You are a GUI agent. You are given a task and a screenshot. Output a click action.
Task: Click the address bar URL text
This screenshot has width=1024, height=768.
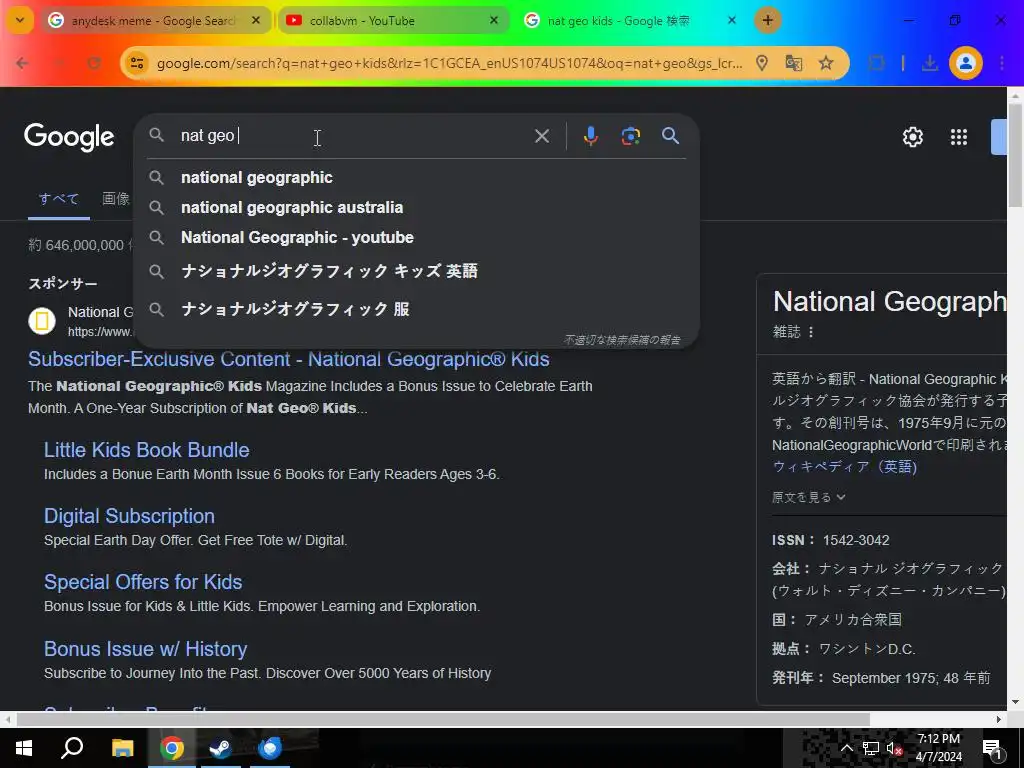pos(449,63)
